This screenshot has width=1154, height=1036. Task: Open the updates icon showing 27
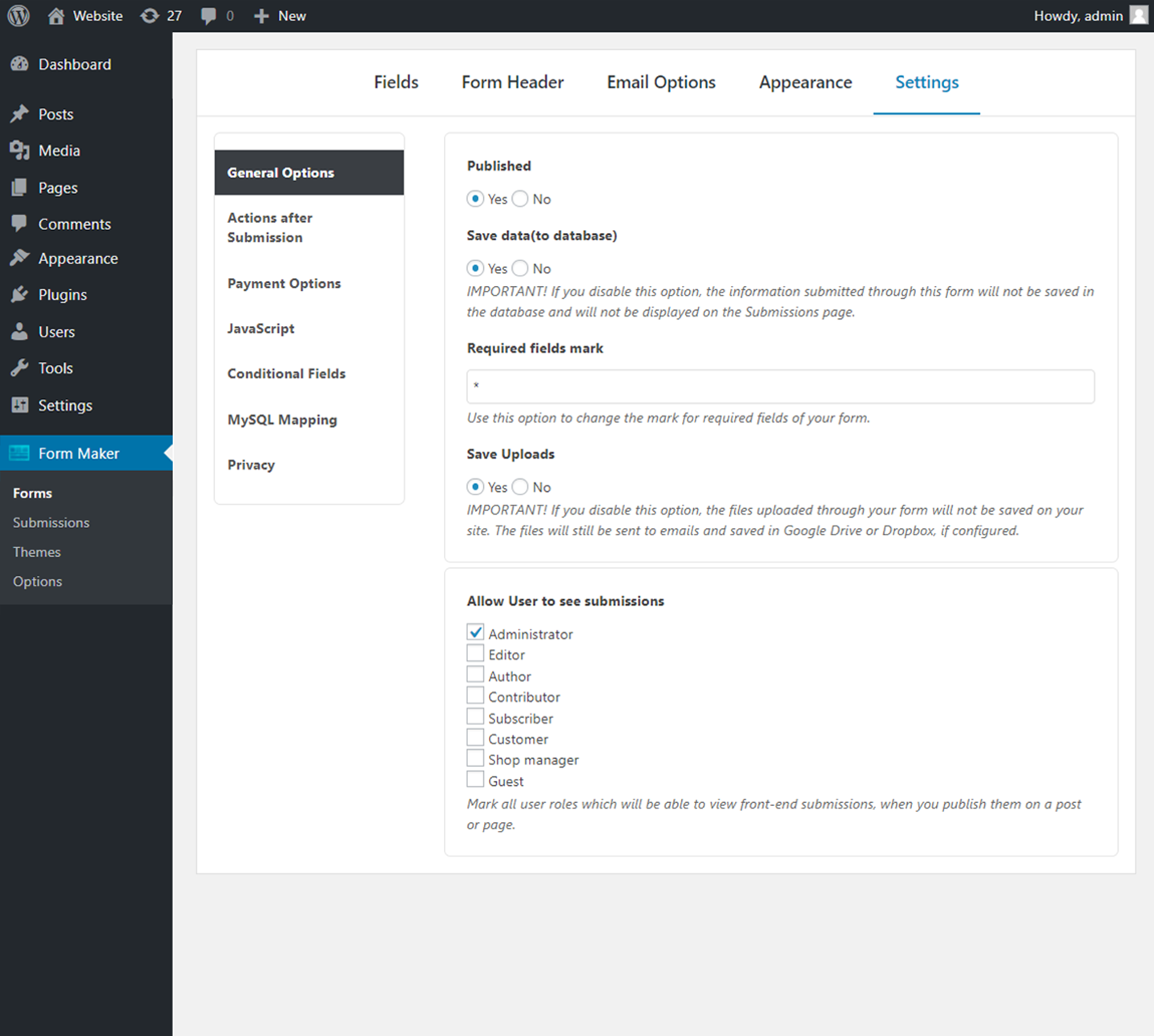(x=149, y=16)
